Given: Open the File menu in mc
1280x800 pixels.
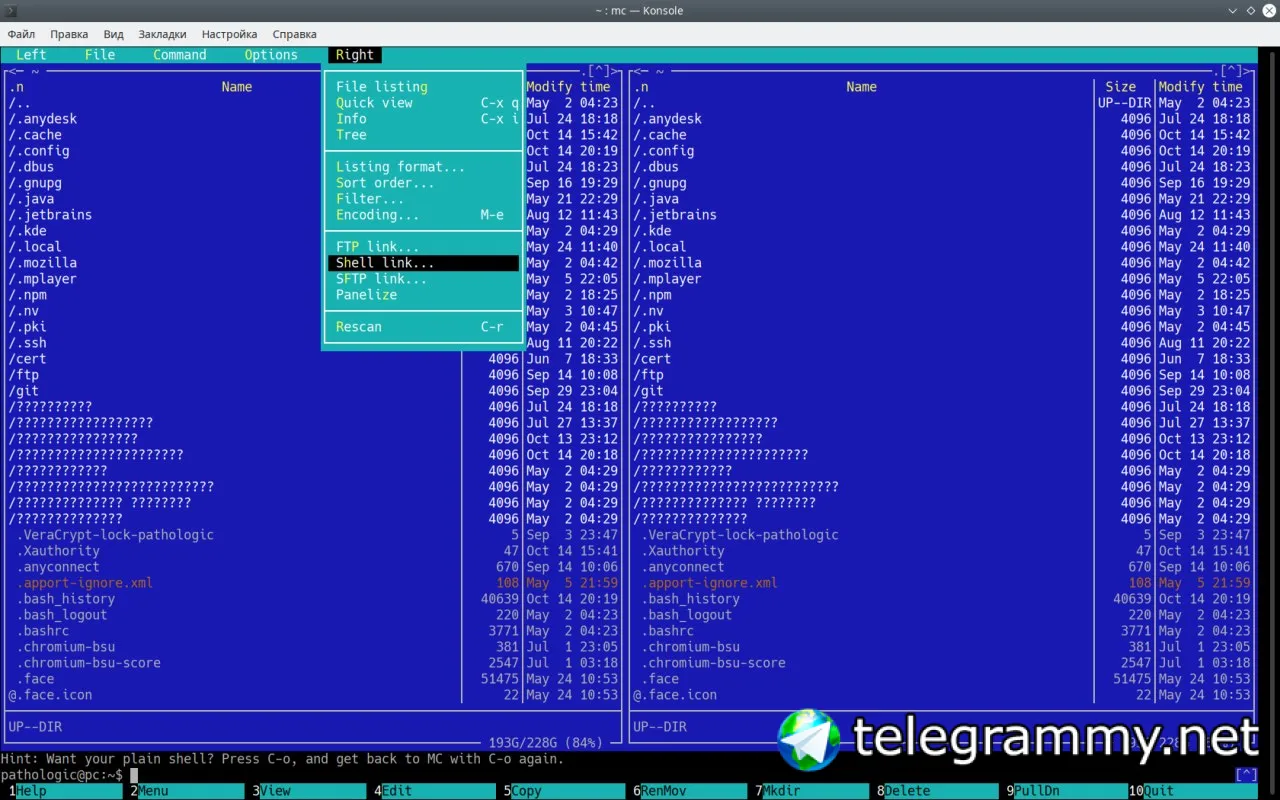Looking at the screenshot, I should point(100,55).
